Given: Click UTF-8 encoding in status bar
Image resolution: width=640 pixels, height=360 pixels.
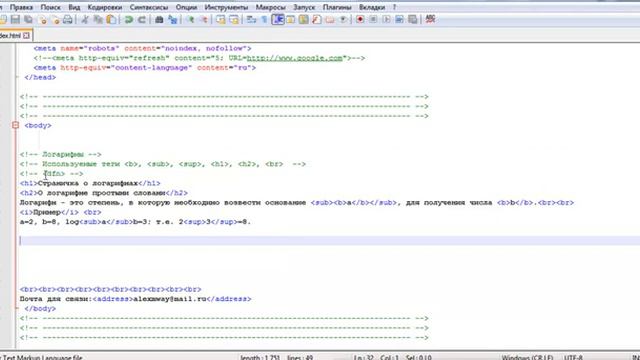Looking at the screenshot, I should pos(574,357).
